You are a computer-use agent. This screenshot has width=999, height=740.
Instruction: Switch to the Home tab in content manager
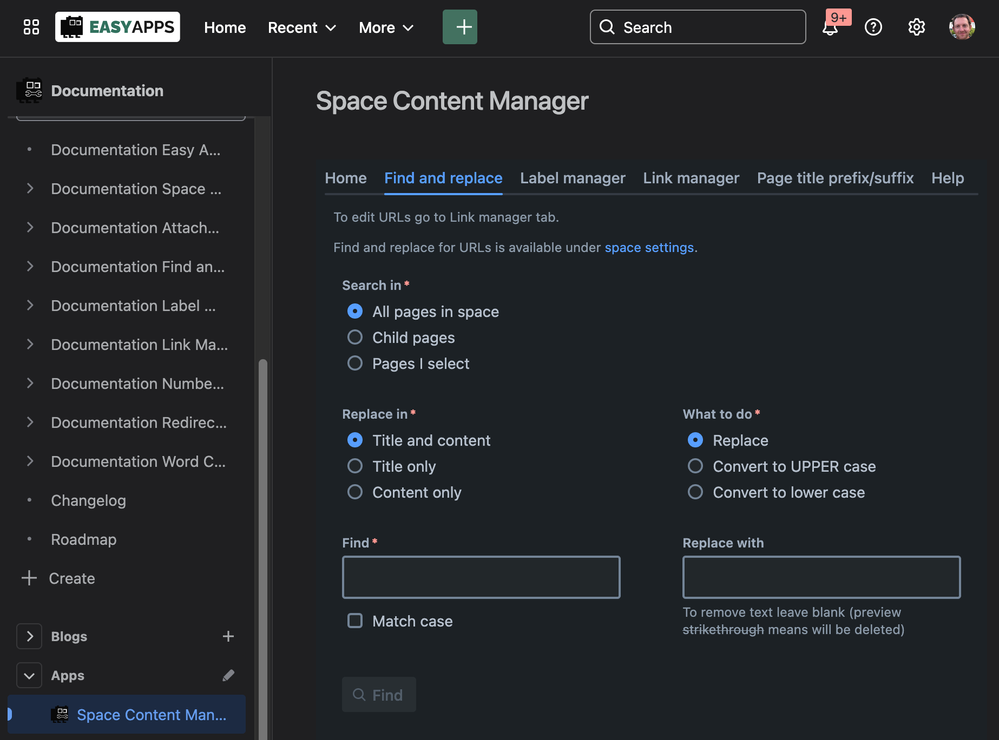[346, 178]
